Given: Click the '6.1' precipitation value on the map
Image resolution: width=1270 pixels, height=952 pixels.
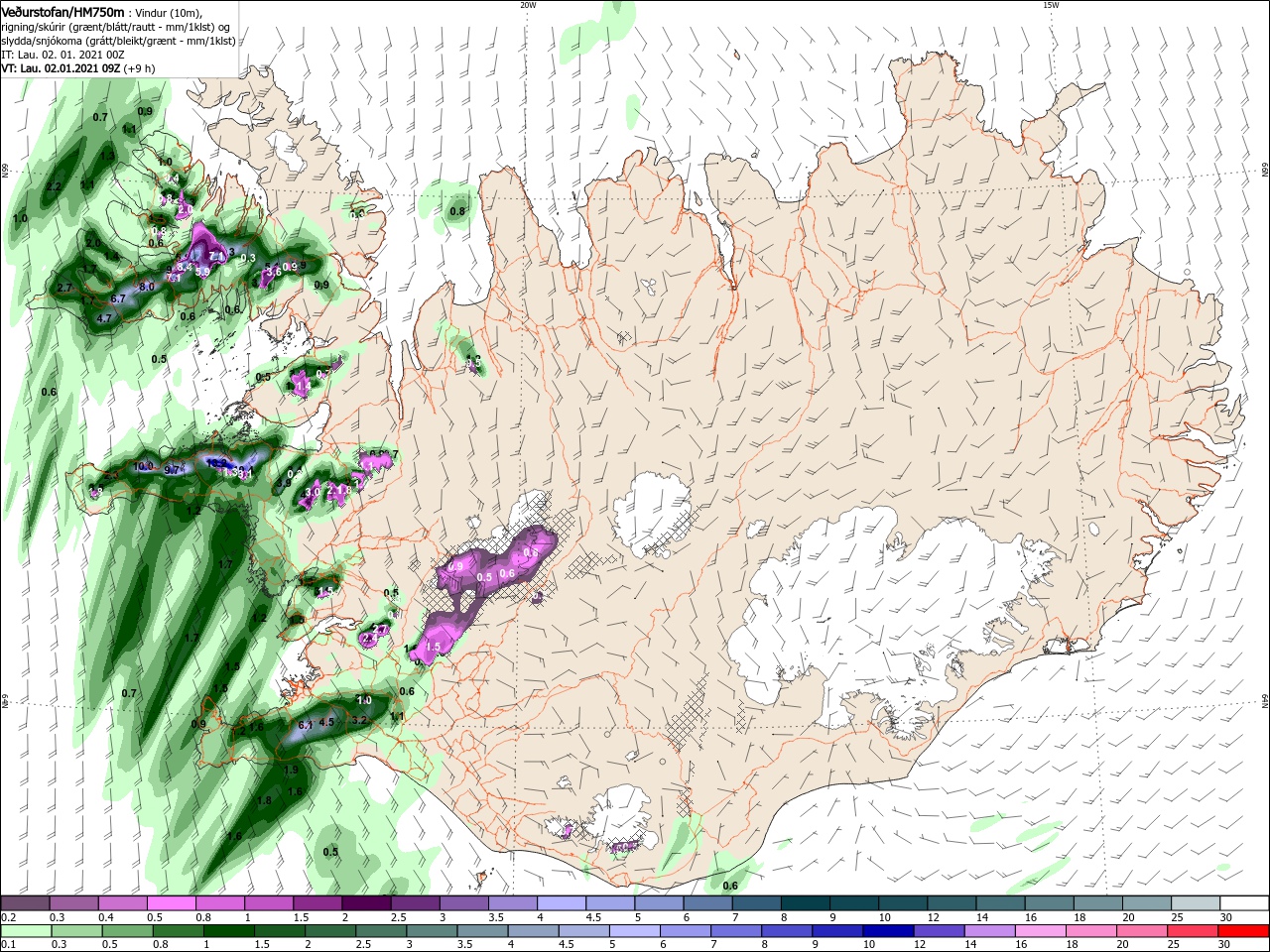Looking at the screenshot, I should [306, 725].
